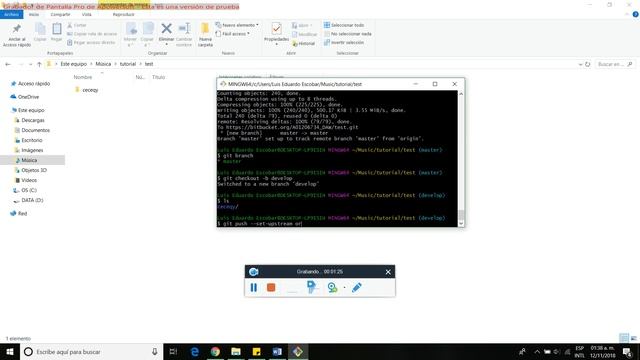640x360 pixels.
Task: Click the Pegar clipboard icon
Action: pyautogui.click(x=57, y=29)
